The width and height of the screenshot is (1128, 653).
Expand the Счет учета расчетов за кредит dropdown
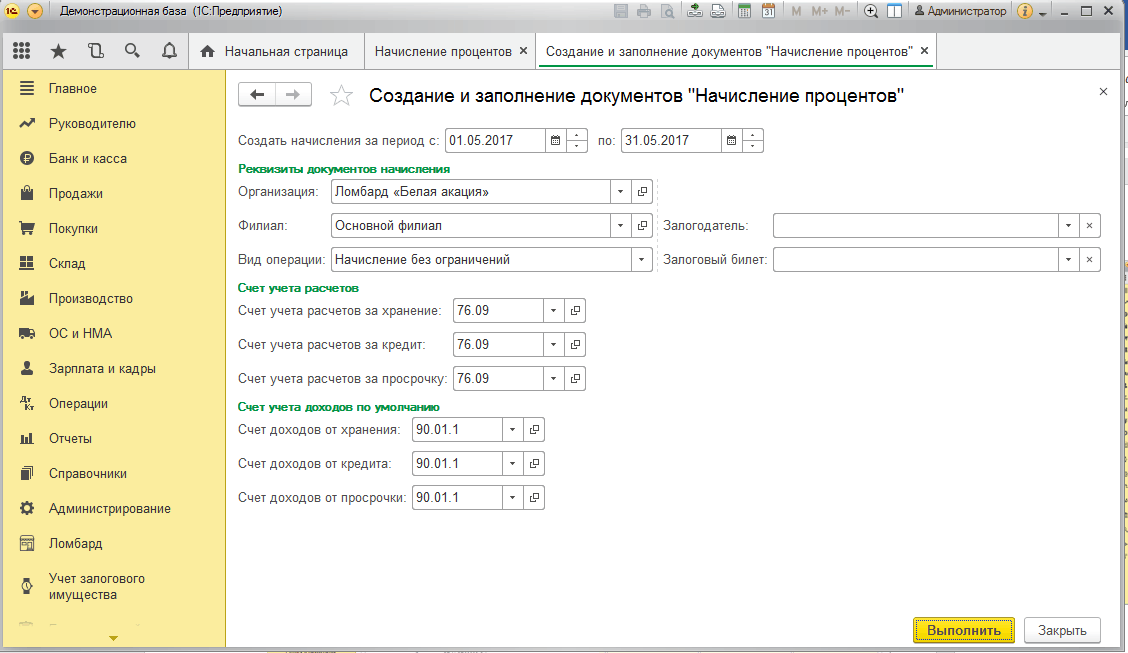553,344
